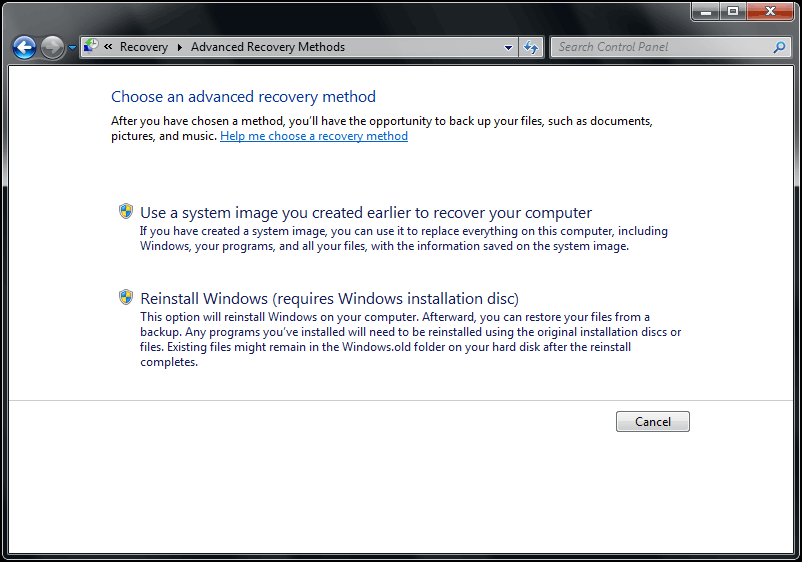Open Help me choose a recovery method
Image resolution: width=802 pixels, height=562 pixels.
pos(314,136)
